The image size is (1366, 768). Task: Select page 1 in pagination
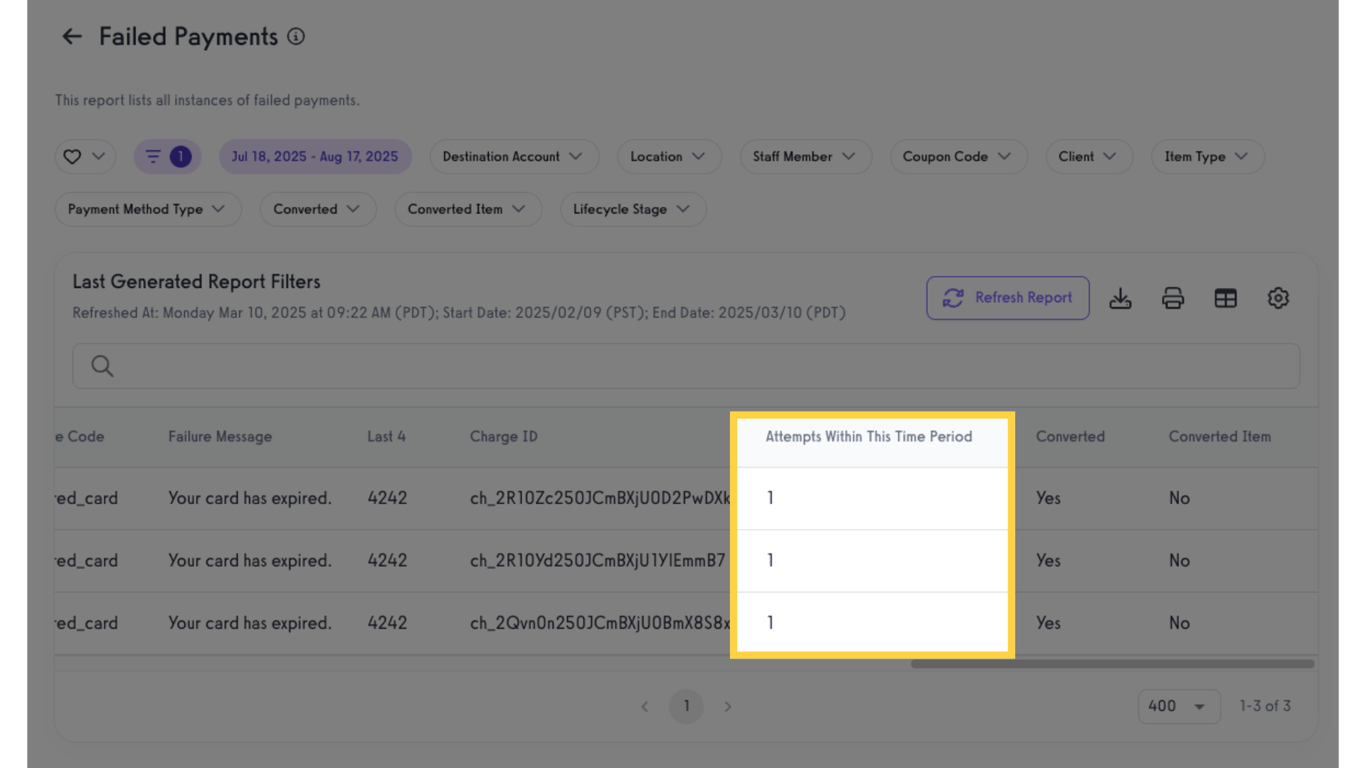(x=686, y=706)
